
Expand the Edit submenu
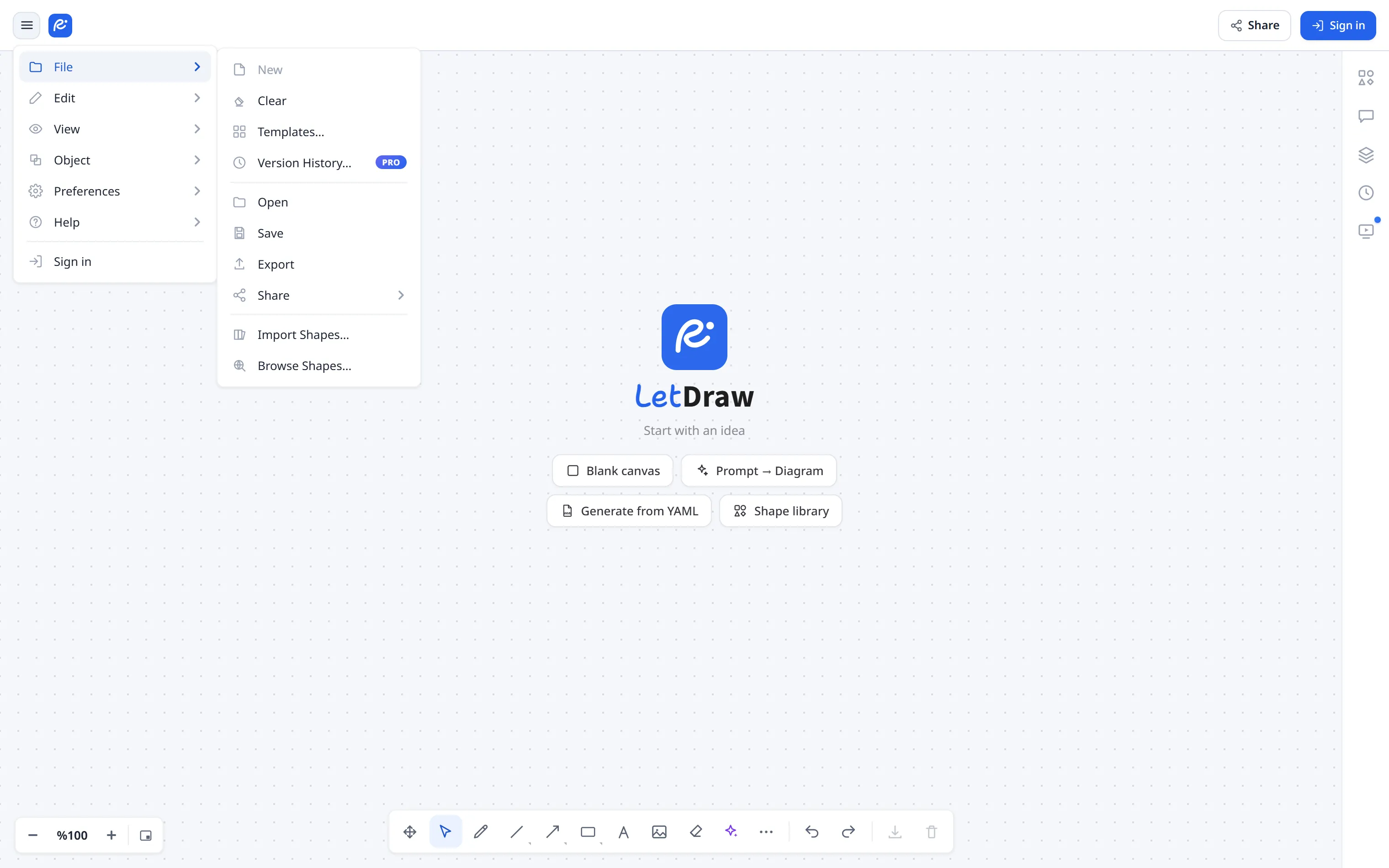[115, 98]
